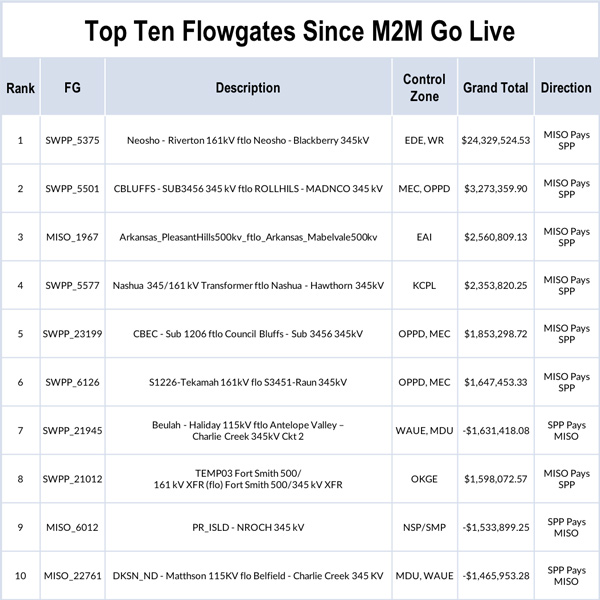Click the -$1,631,418.08 grand total cell
The height and width of the screenshot is (600, 600).
point(495,431)
